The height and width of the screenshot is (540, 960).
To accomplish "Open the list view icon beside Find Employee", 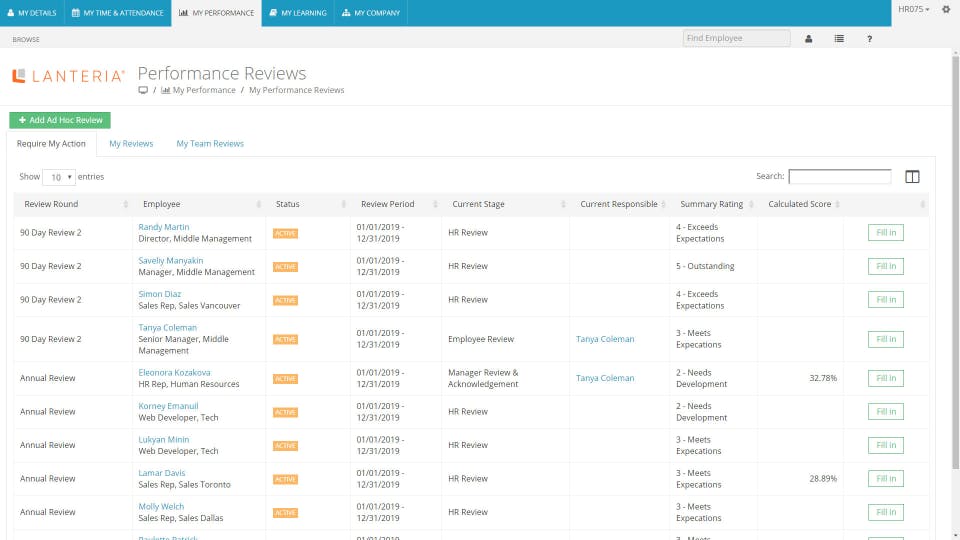I will pos(839,39).
